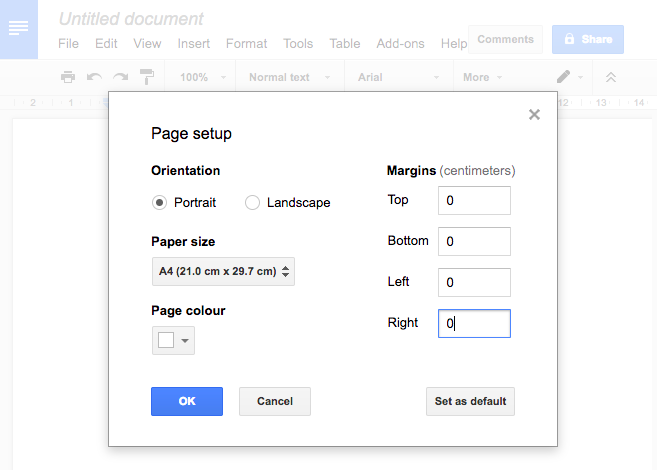Select Portrait orientation

pyautogui.click(x=159, y=203)
